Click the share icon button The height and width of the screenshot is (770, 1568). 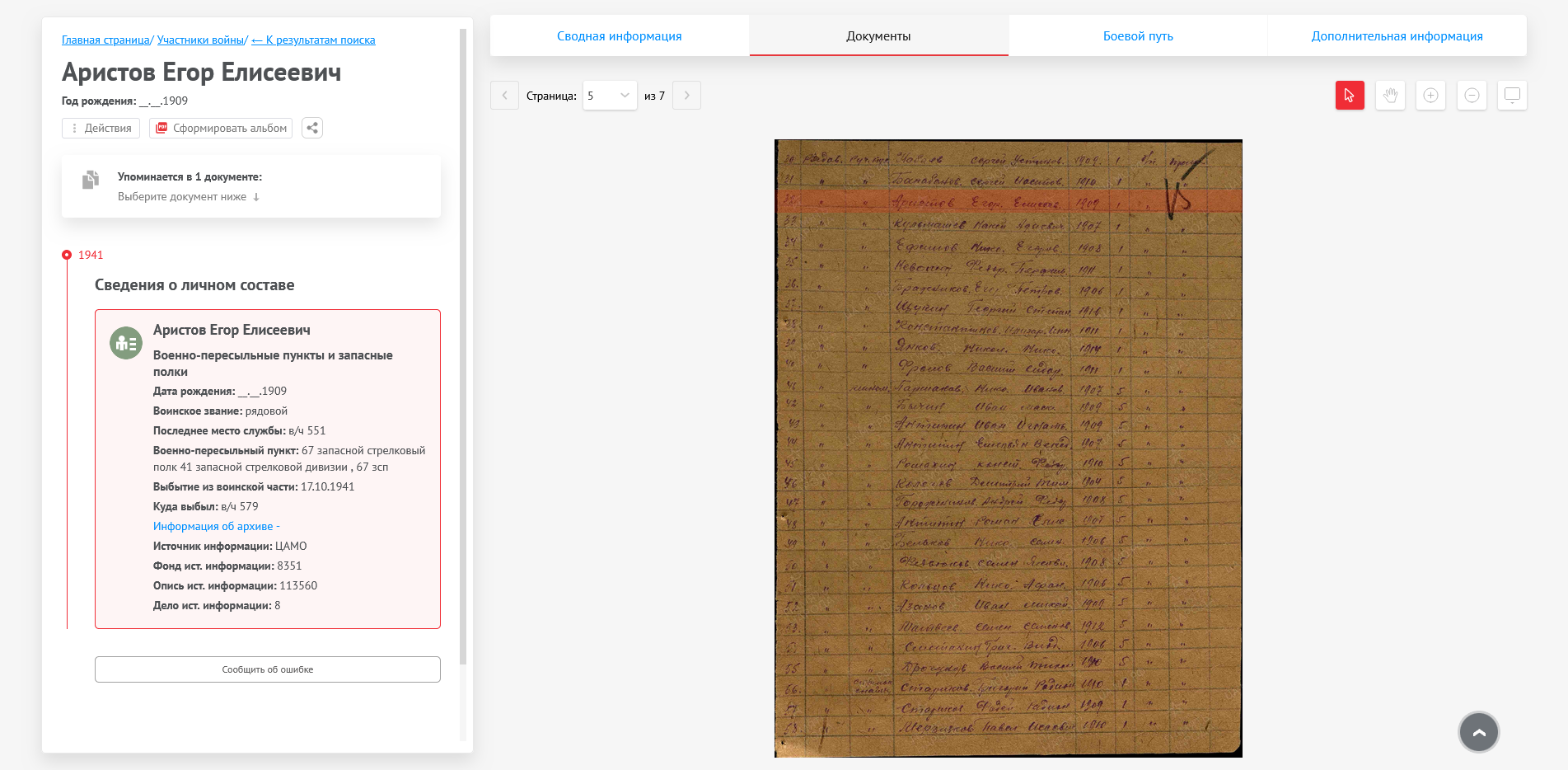pos(312,128)
